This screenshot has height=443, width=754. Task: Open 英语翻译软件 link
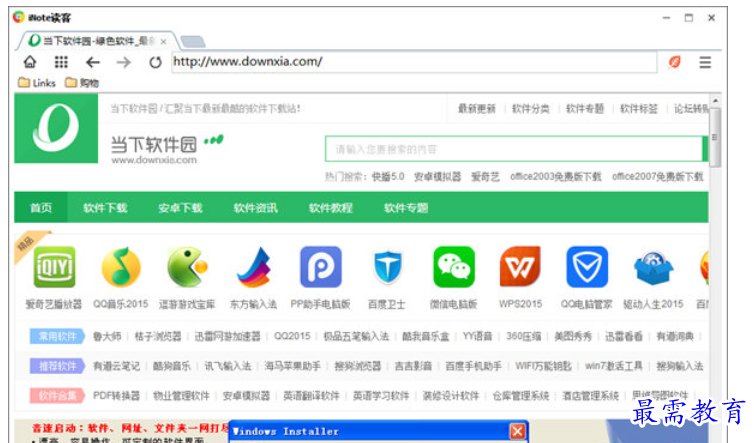point(311,396)
